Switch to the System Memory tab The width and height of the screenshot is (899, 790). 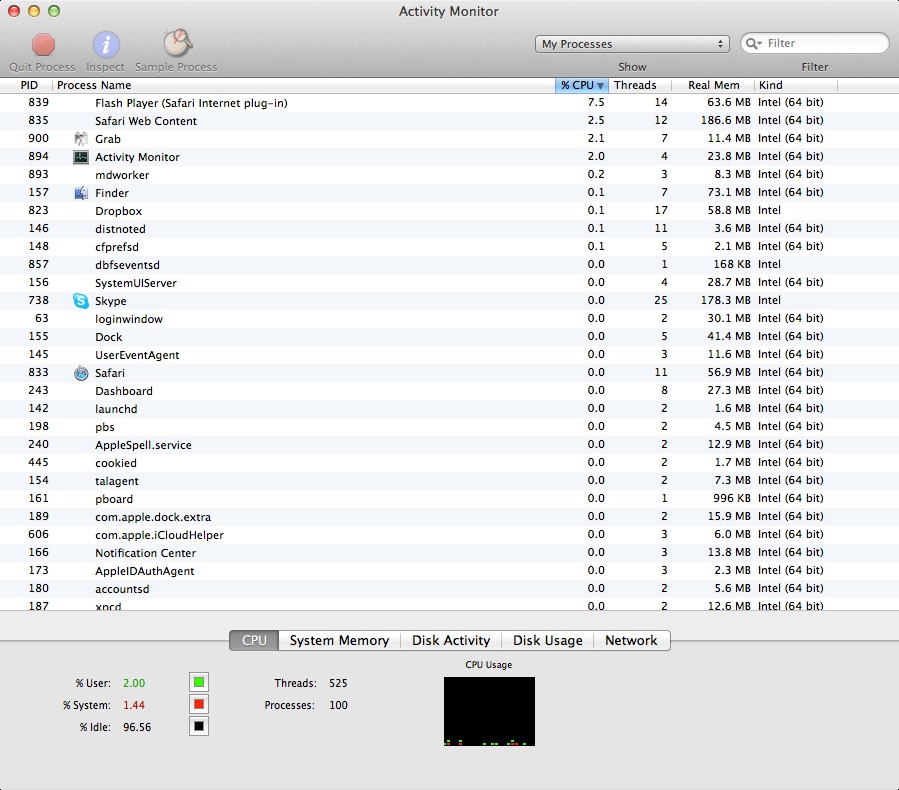click(x=339, y=640)
